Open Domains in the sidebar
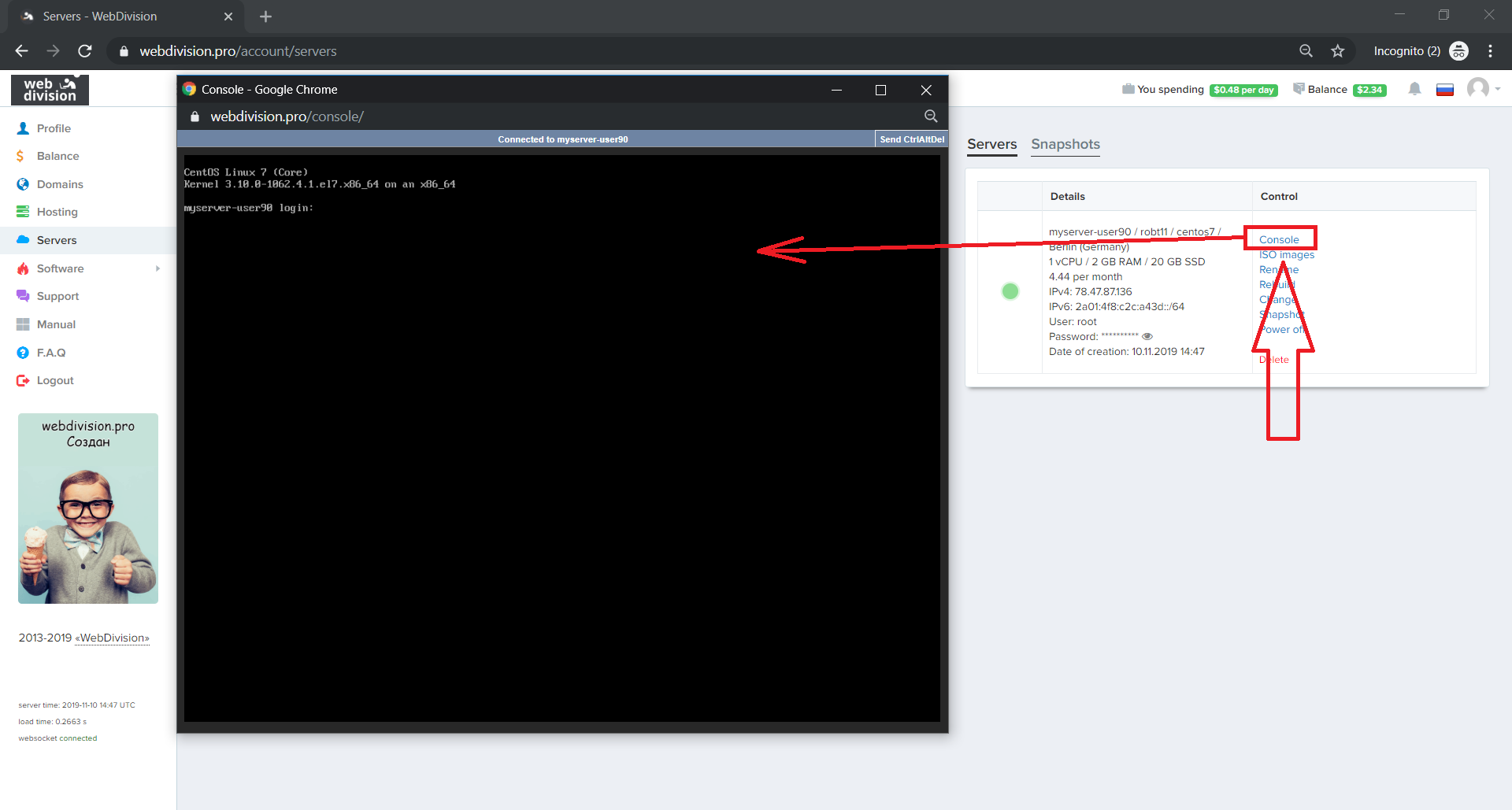The height and width of the screenshot is (810, 1512). (60, 184)
